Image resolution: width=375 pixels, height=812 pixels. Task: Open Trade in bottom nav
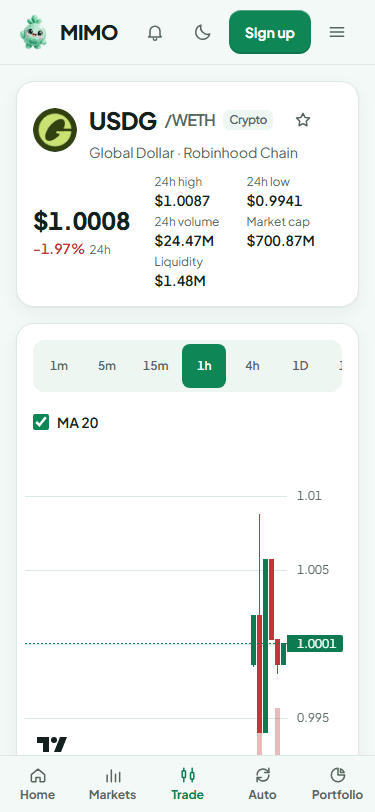[x=188, y=784]
